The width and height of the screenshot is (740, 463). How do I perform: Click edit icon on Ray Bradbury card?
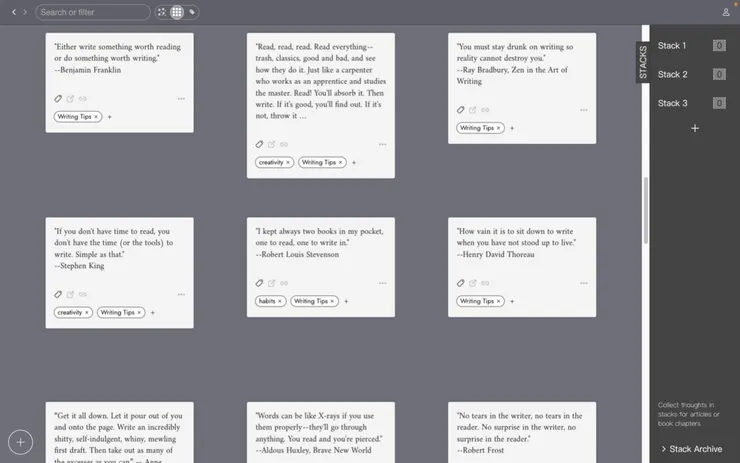[x=473, y=110]
